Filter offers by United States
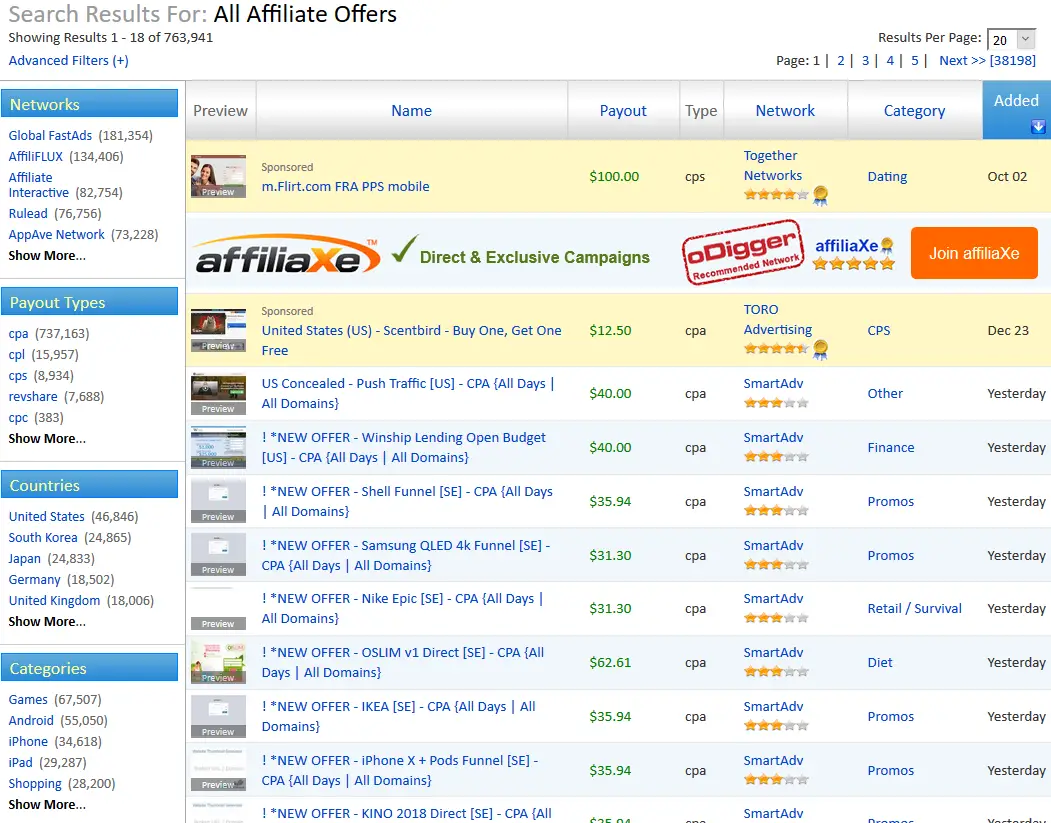The image size is (1051, 823). 46,517
